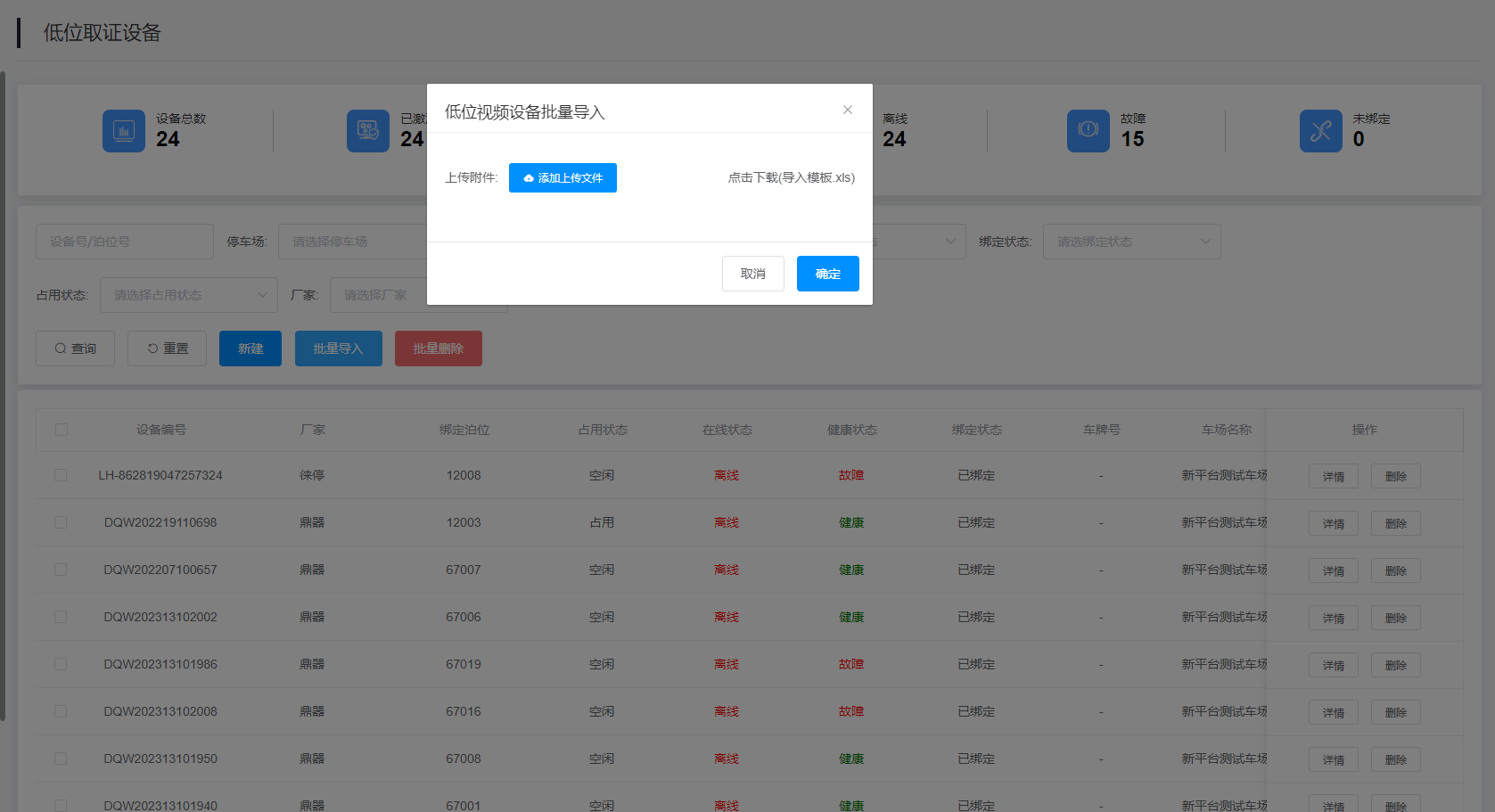Open the 绑定状态 dropdown

(1131, 242)
